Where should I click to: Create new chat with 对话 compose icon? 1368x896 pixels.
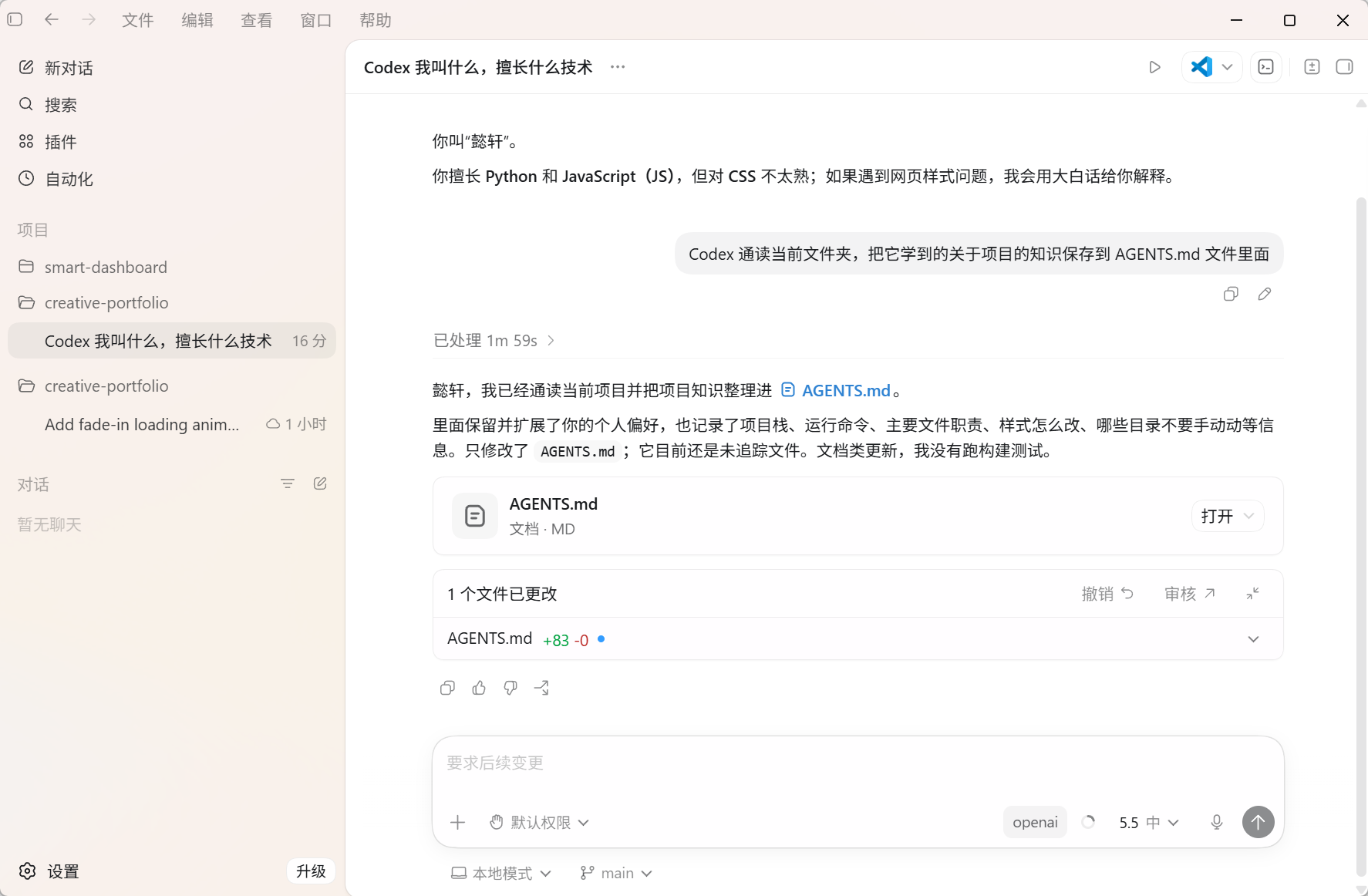[x=320, y=484]
